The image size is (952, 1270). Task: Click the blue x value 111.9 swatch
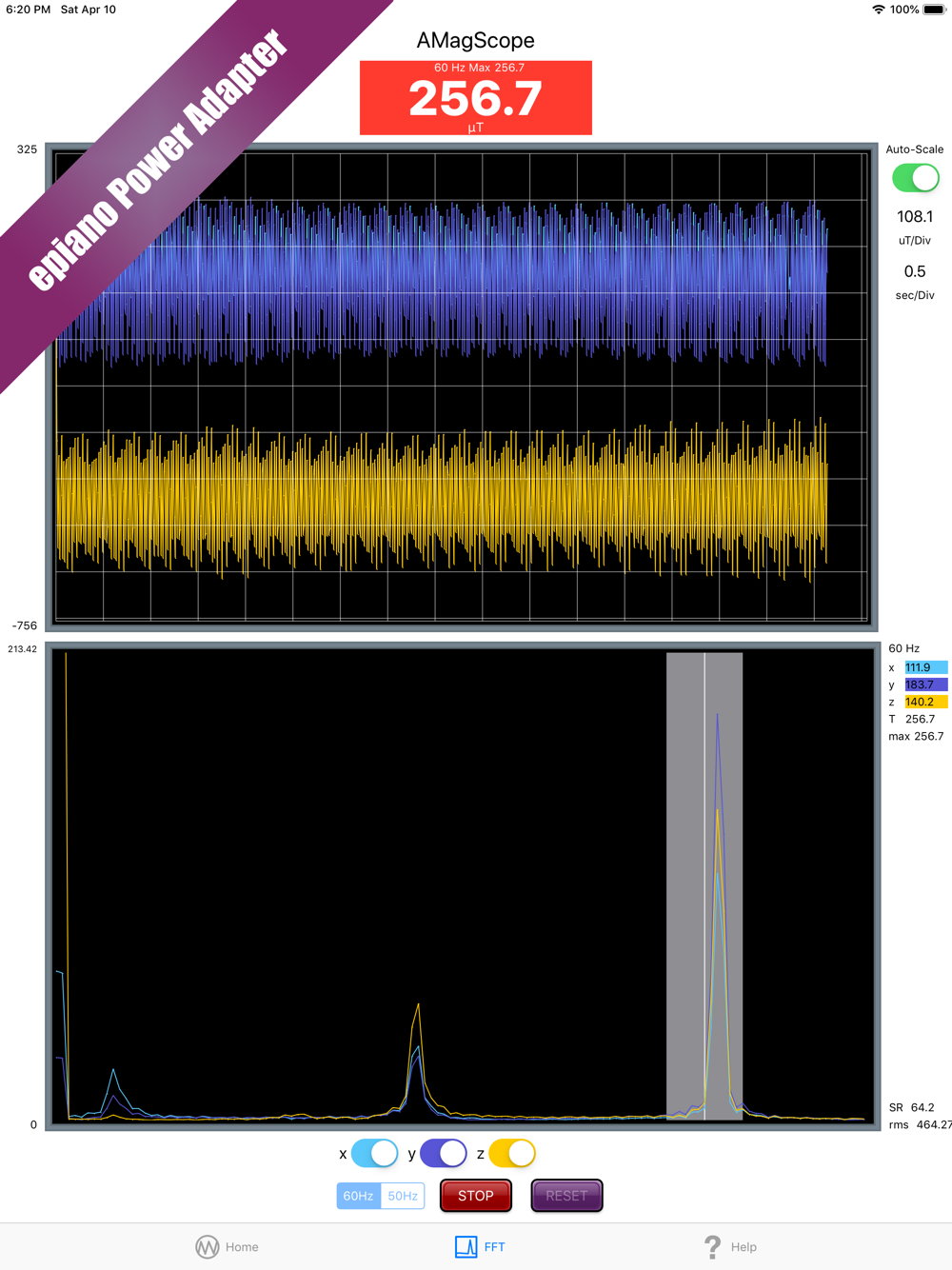[925, 667]
